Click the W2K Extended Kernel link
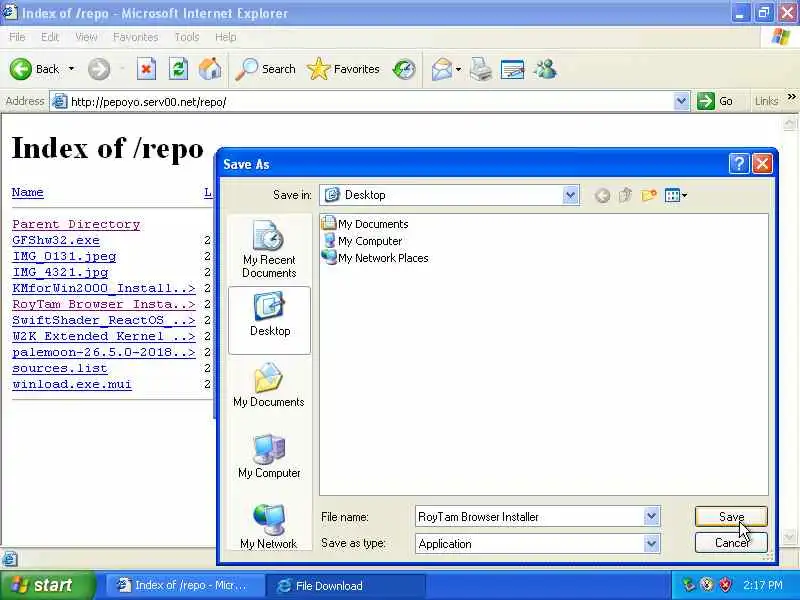 (104, 336)
